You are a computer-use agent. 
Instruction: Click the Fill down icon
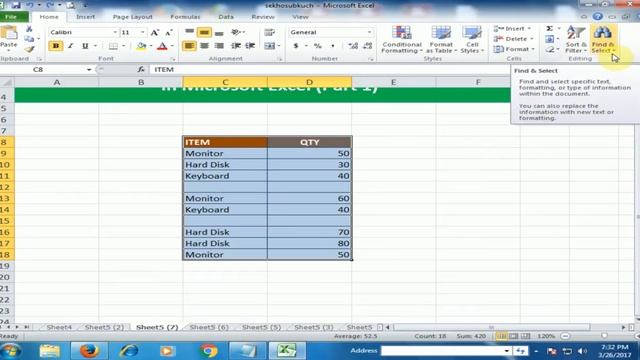pyautogui.click(x=550, y=39)
